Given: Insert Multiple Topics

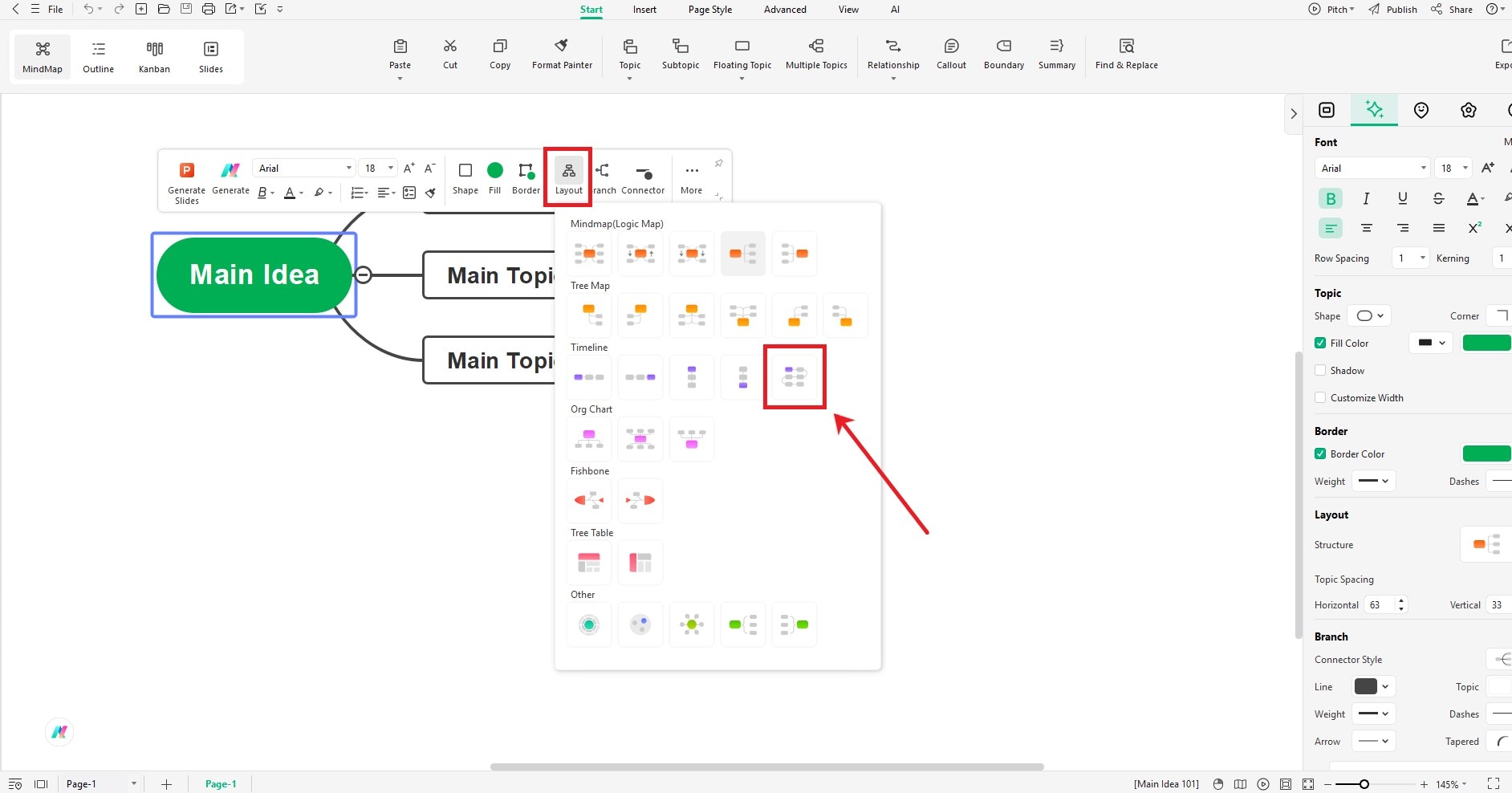Looking at the screenshot, I should [x=816, y=55].
